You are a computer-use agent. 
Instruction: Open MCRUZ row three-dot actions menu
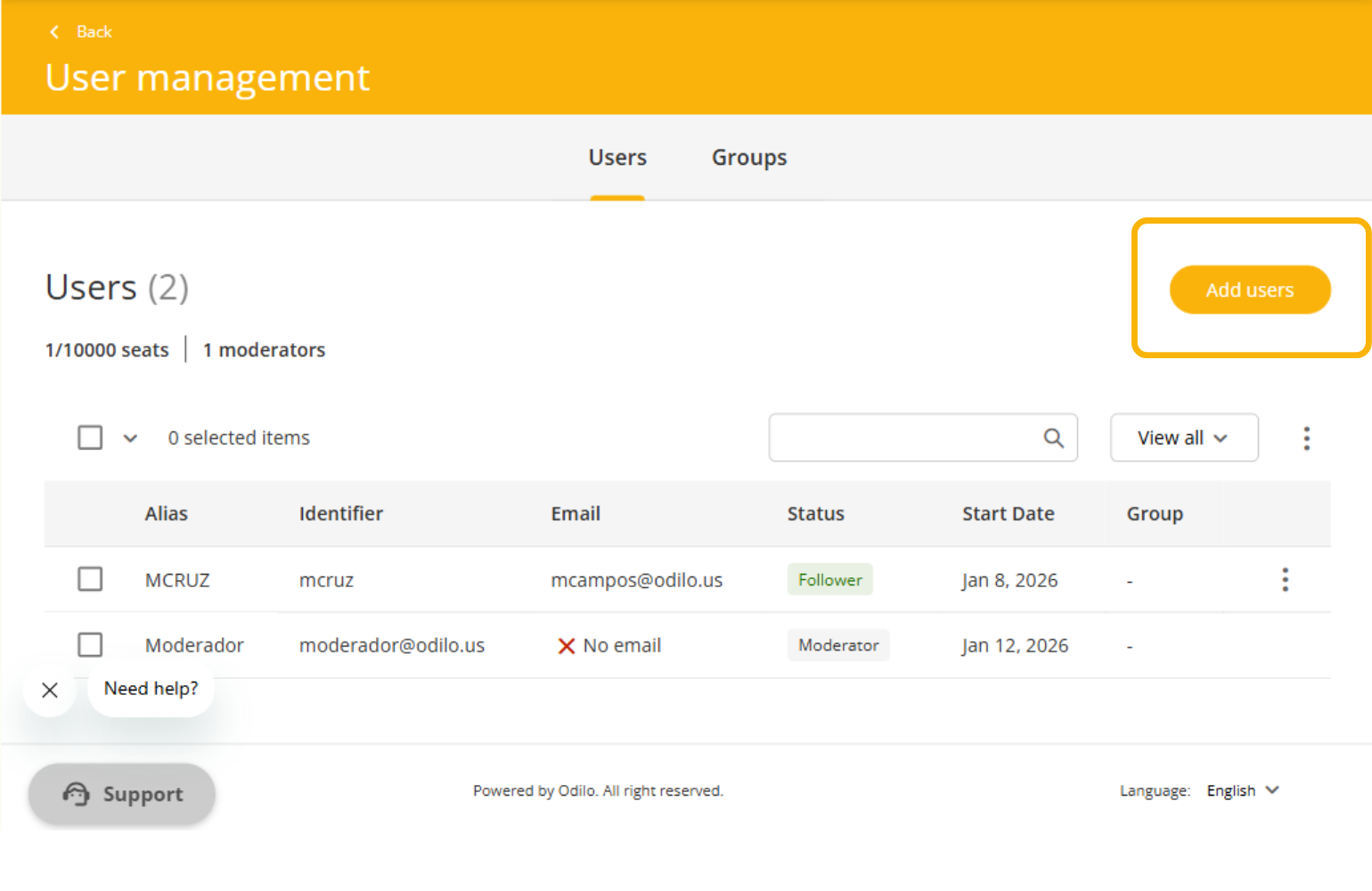[1284, 580]
